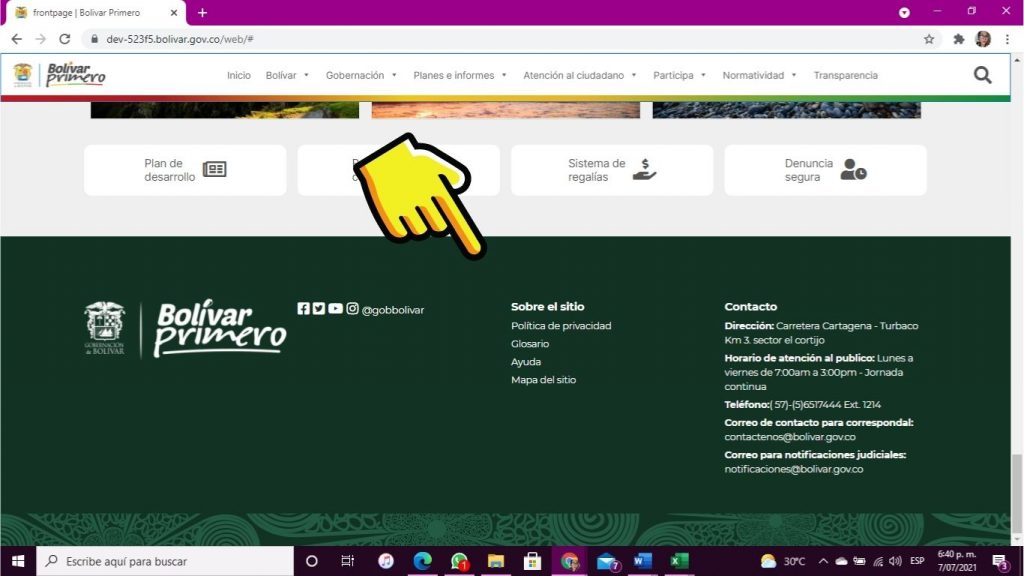Expand the Planes e informes dropdown
This screenshot has height=576, width=1024.
point(460,75)
